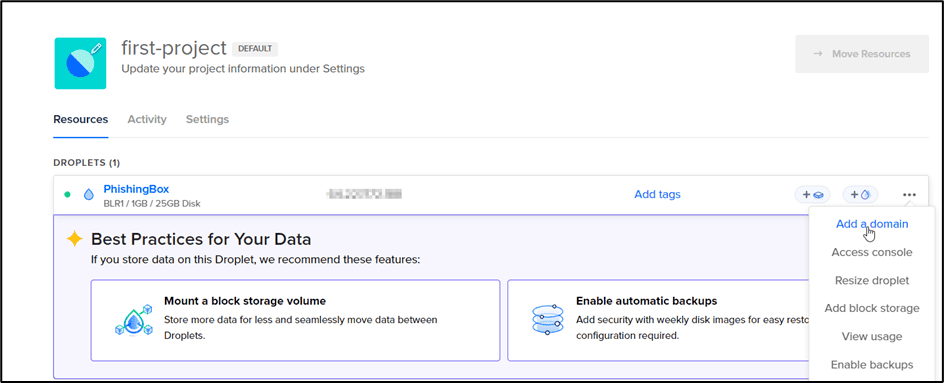Click the blurred IP address of PhishingBox
The width and height of the screenshot is (944, 383).
[x=364, y=194]
